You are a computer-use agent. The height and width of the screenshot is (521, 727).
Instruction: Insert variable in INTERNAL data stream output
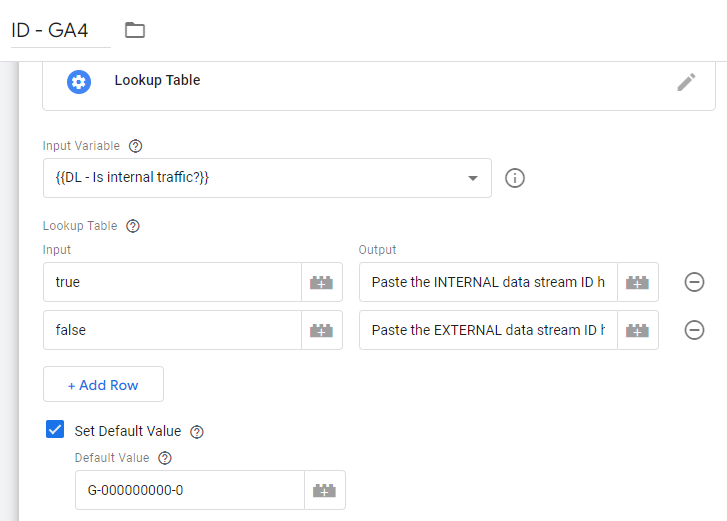point(638,282)
